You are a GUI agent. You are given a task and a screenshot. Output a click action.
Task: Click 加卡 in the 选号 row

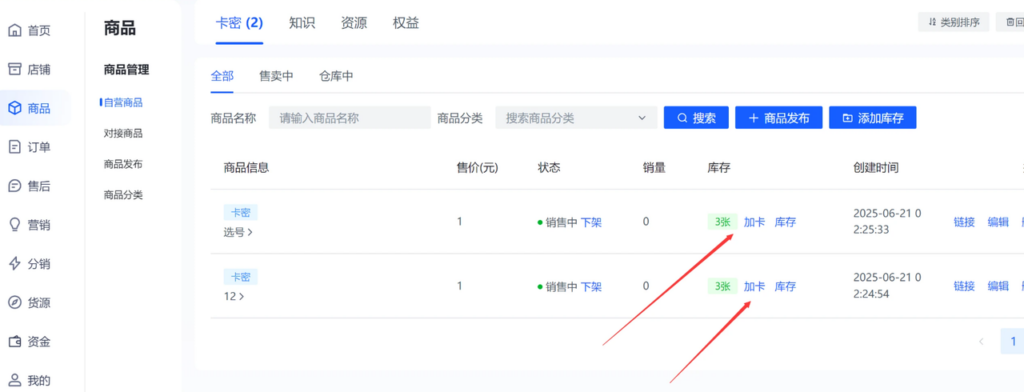tap(754, 222)
